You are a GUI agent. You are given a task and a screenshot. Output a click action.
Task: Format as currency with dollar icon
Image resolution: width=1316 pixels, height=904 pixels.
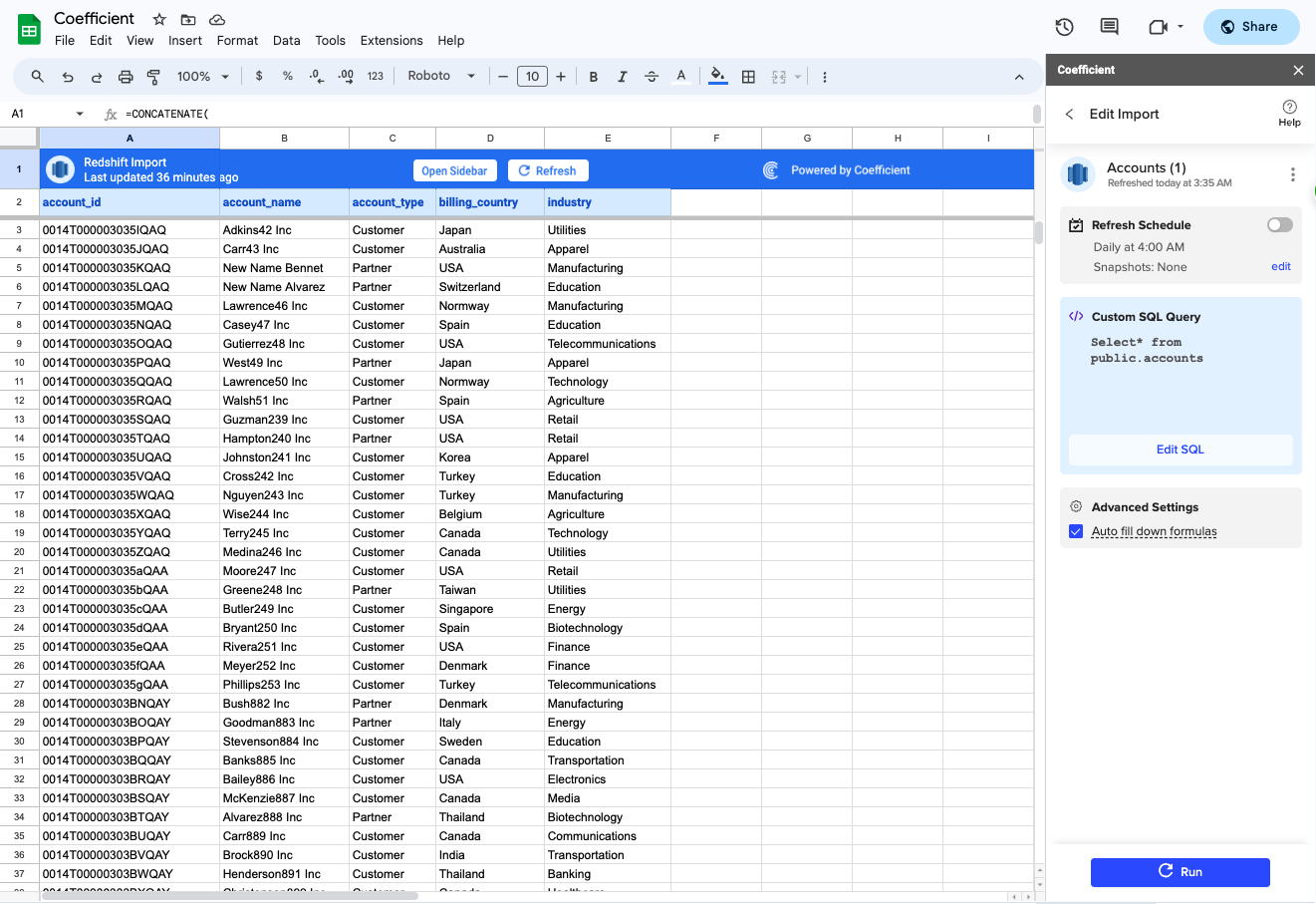pyautogui.click(x=259, y=76)
